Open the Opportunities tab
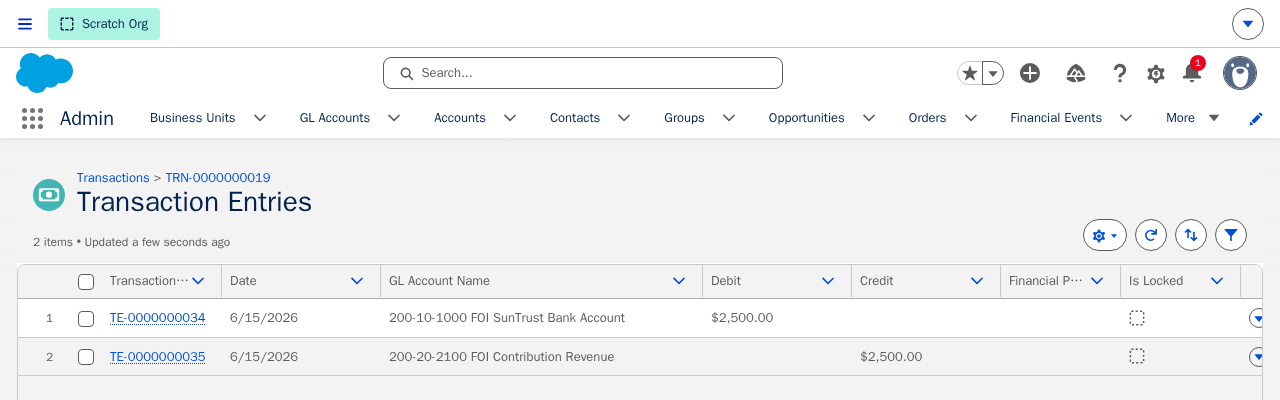Image resolution: width=1280 pixels, height=400 pixels. pos(807,118)
